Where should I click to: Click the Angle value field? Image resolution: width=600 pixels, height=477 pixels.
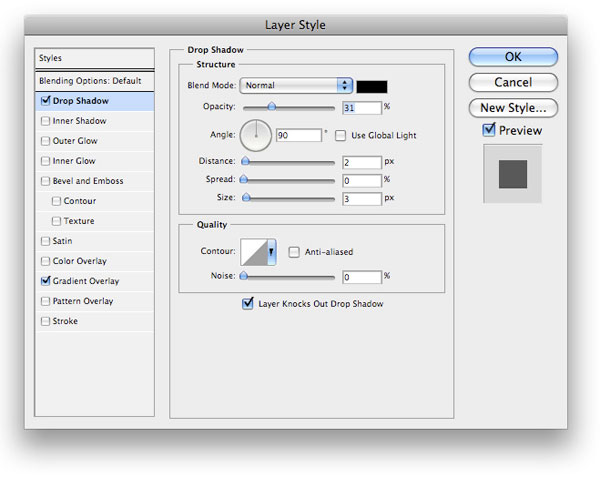click(298, 135)
